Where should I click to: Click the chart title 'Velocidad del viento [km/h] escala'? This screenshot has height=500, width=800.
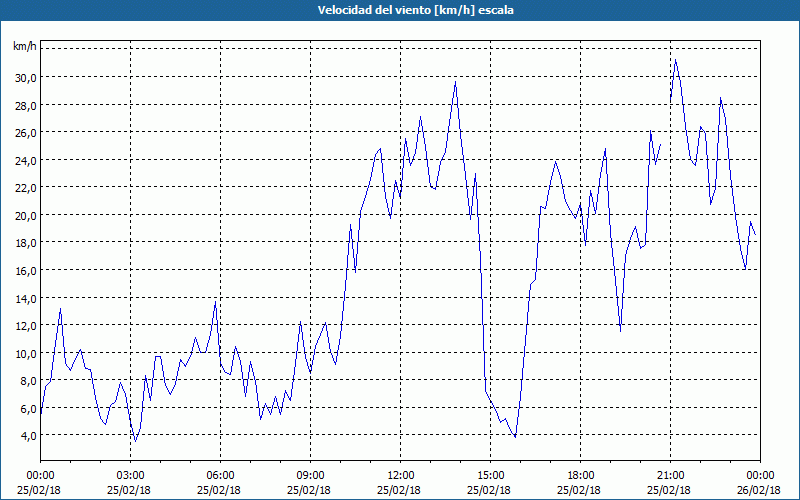point(415,10)
